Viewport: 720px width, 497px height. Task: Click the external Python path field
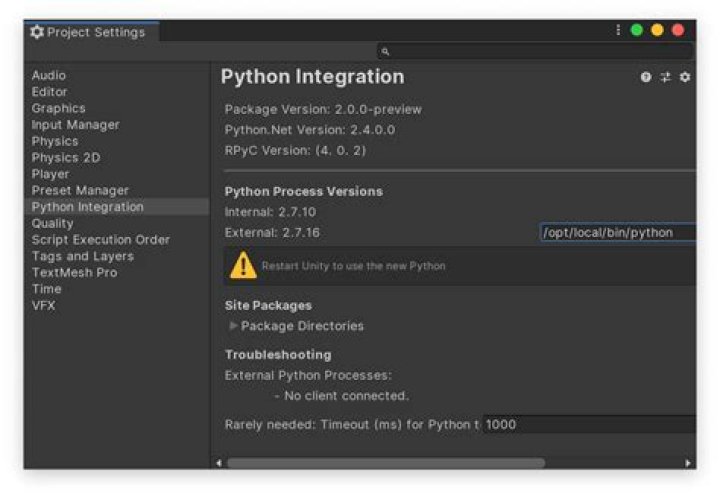(x=617, y=233)
